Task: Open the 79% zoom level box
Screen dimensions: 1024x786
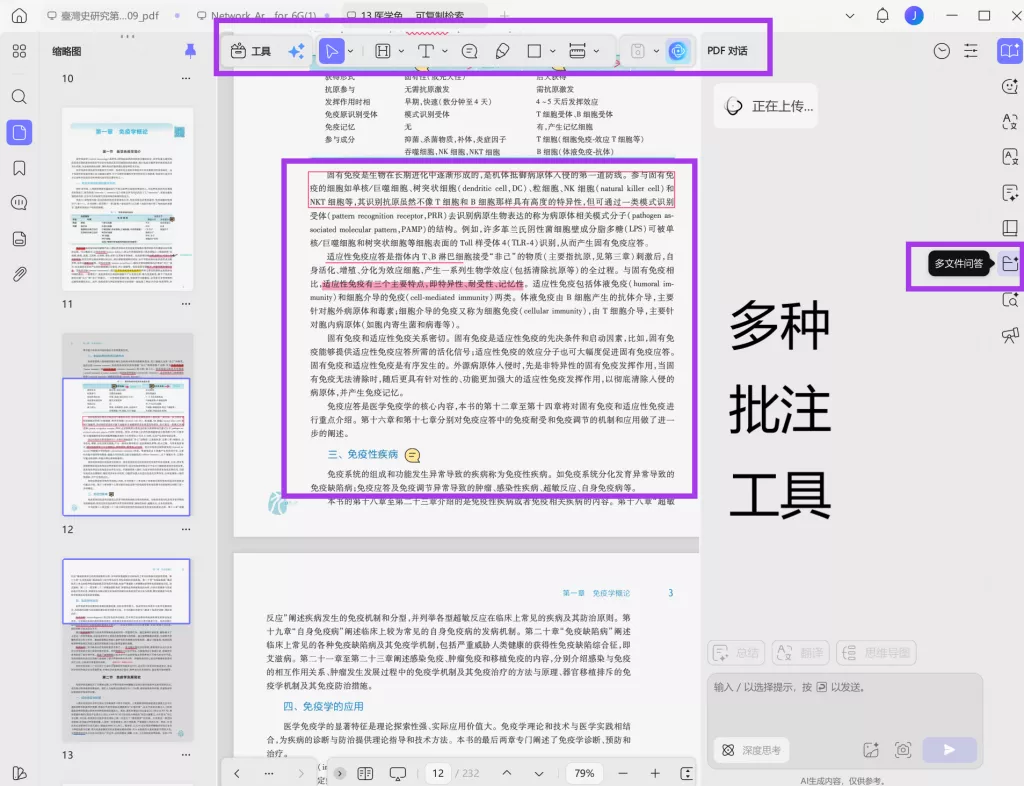Action: tap(584, 773)
